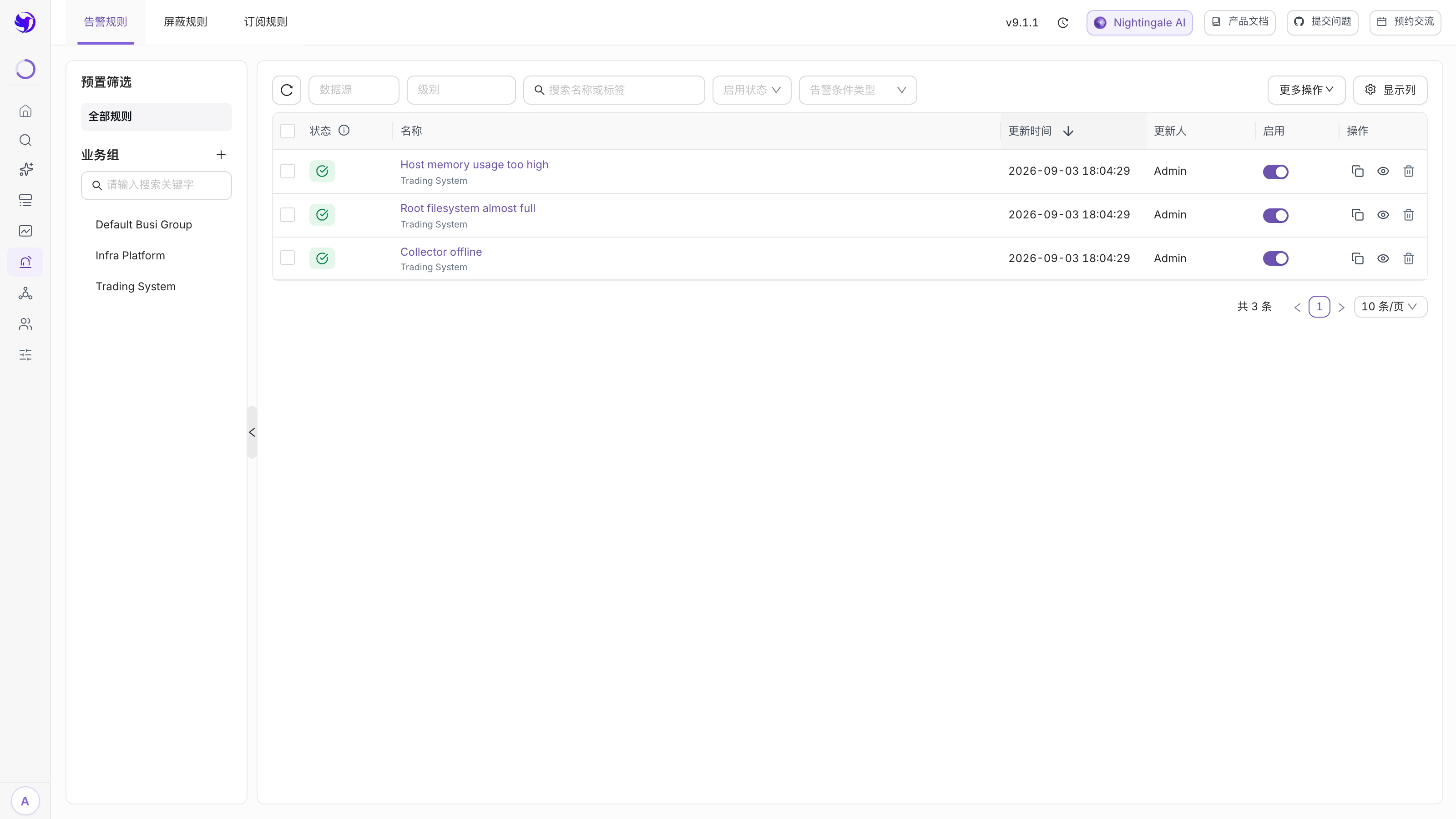This screenshot has height=819, width=1456.
Task: Disable the Host memory usage too high rule
Action: [1276, 172]
